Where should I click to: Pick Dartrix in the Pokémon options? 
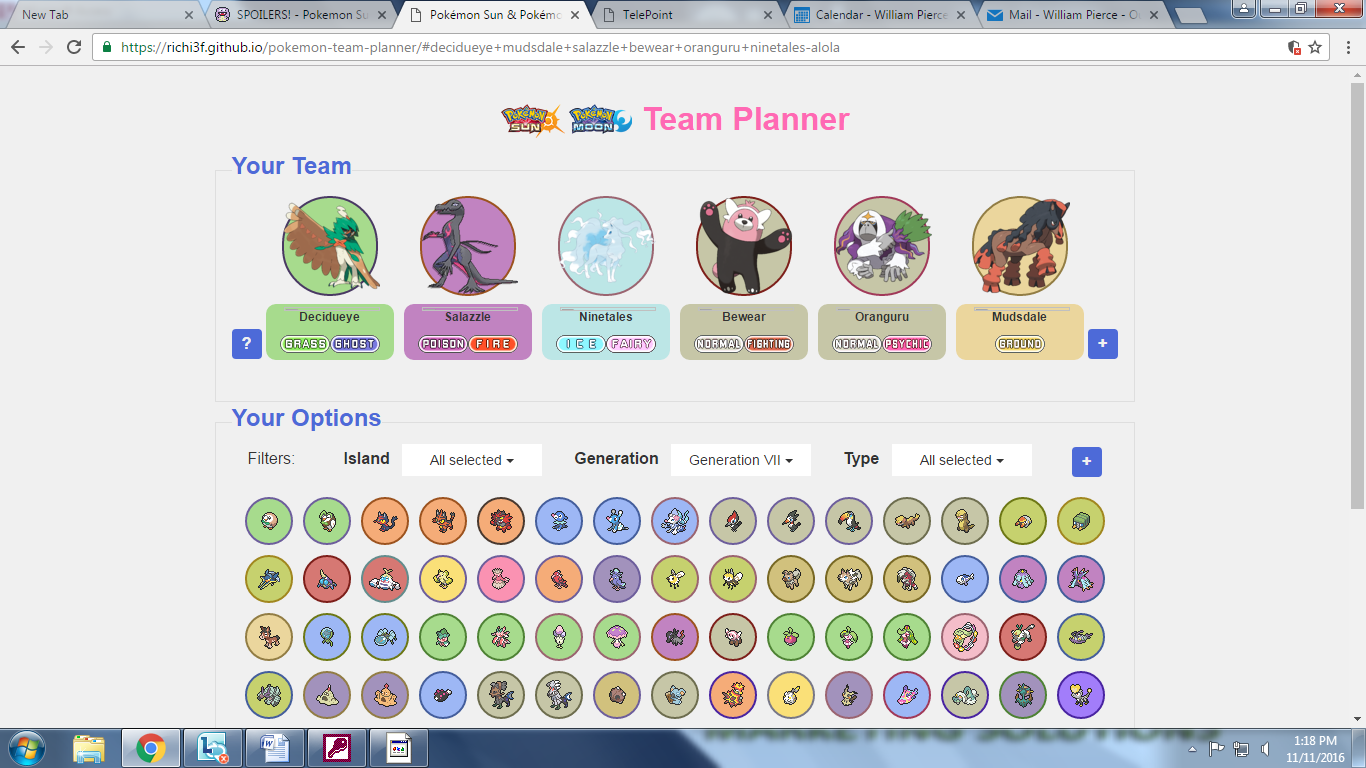coord(327,521)
